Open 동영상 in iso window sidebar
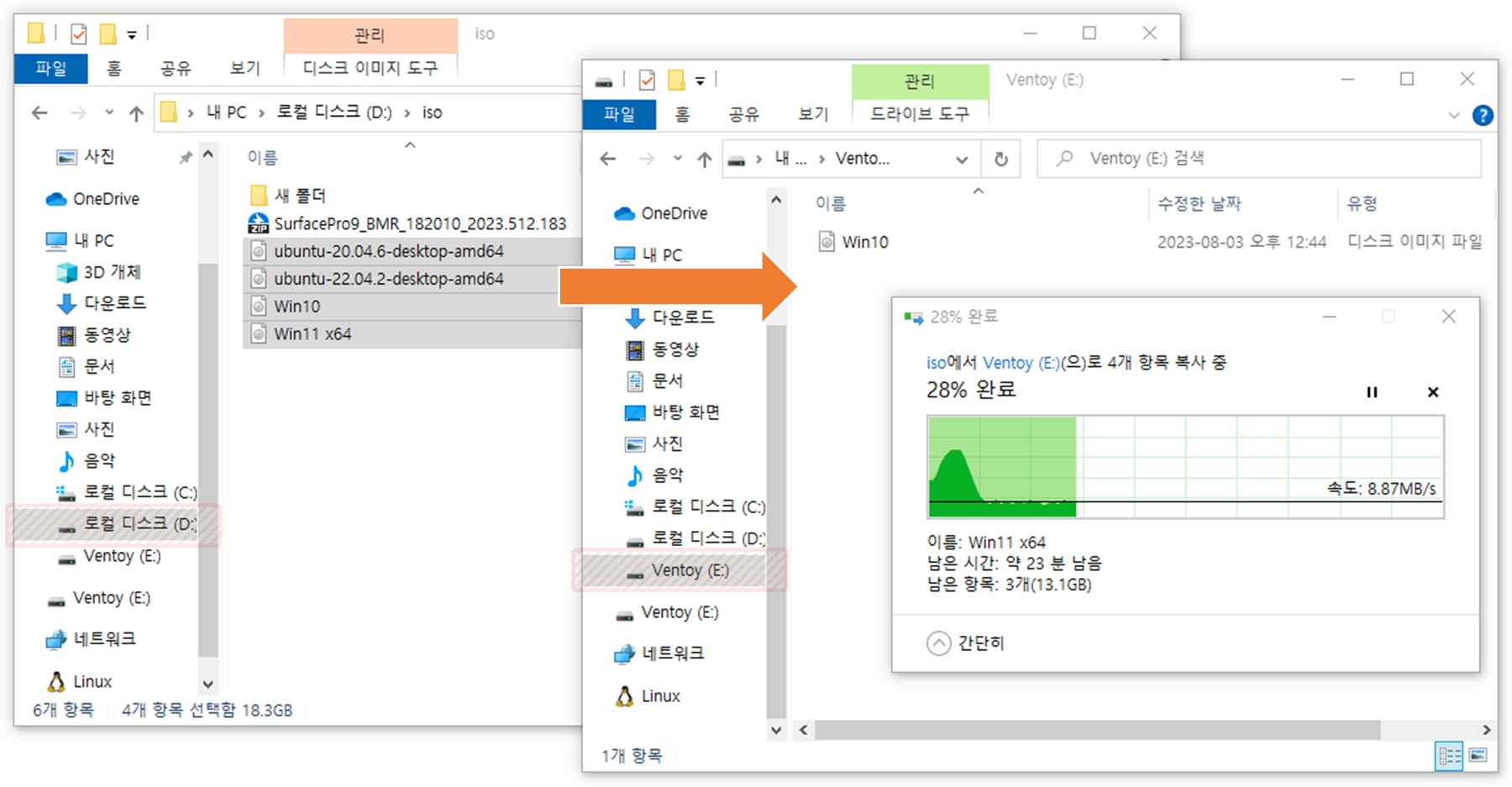Viewport: 1512px width, 787px height. pos(93,334)
